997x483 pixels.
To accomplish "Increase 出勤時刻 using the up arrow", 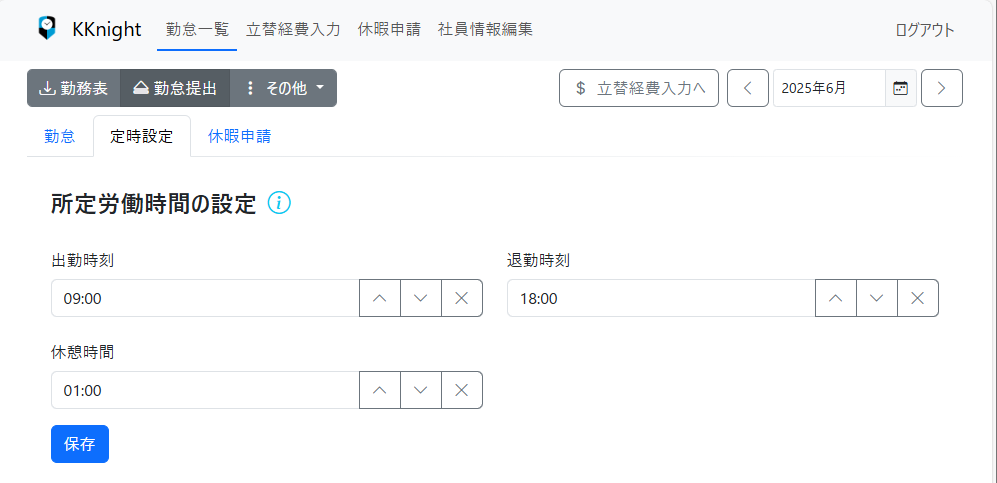I will pos(380,298).
